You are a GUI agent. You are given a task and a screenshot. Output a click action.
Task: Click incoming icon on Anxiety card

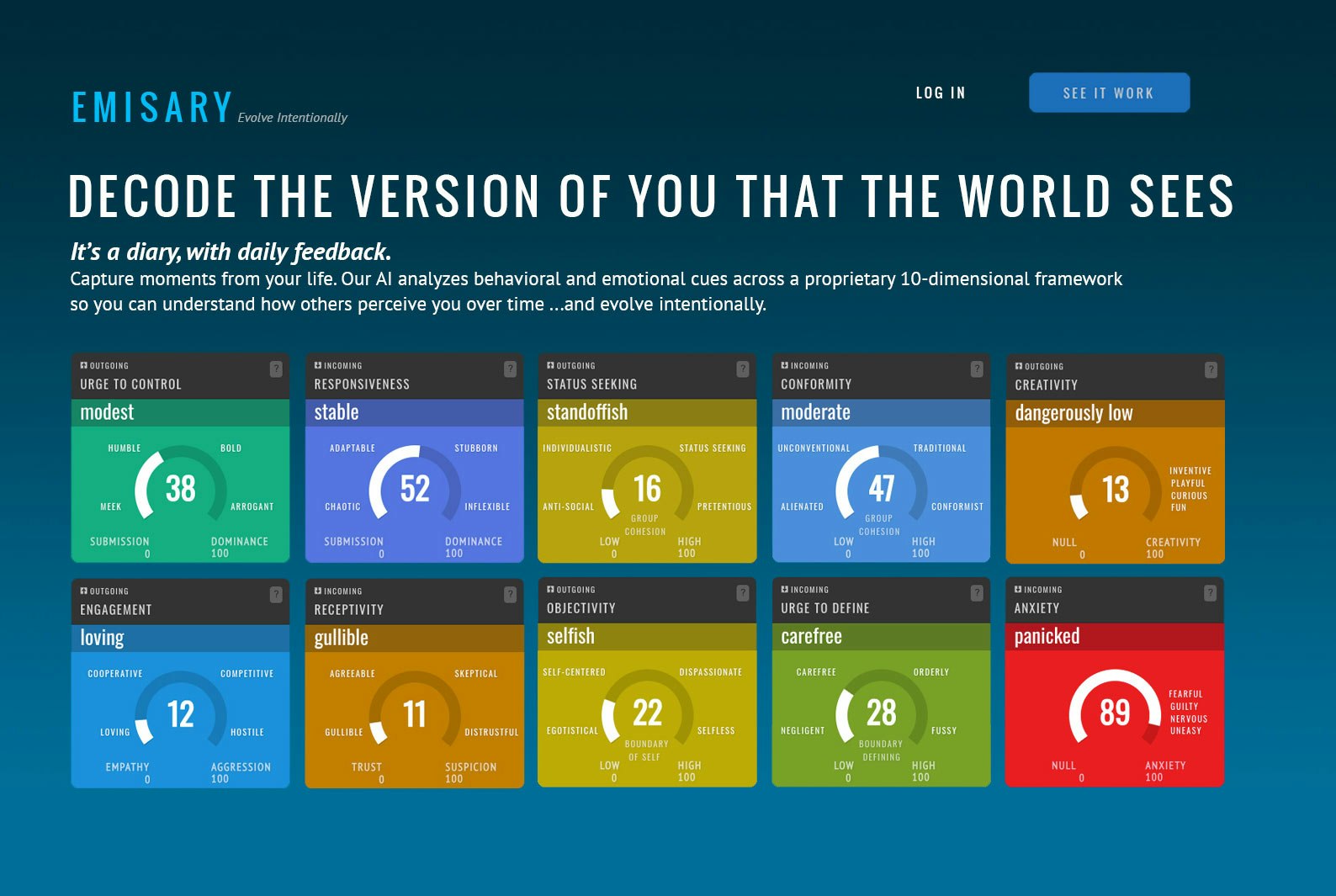coord(1018,589)
